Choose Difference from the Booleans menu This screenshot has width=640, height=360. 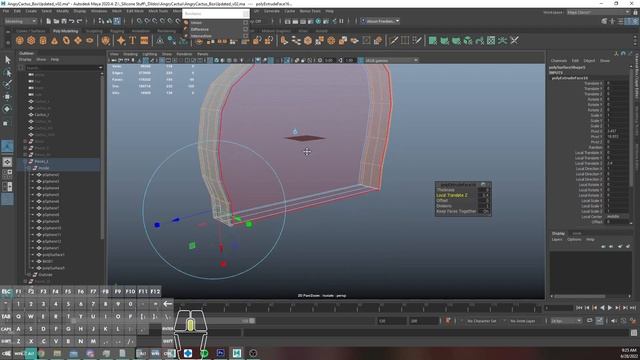(200, 29)
